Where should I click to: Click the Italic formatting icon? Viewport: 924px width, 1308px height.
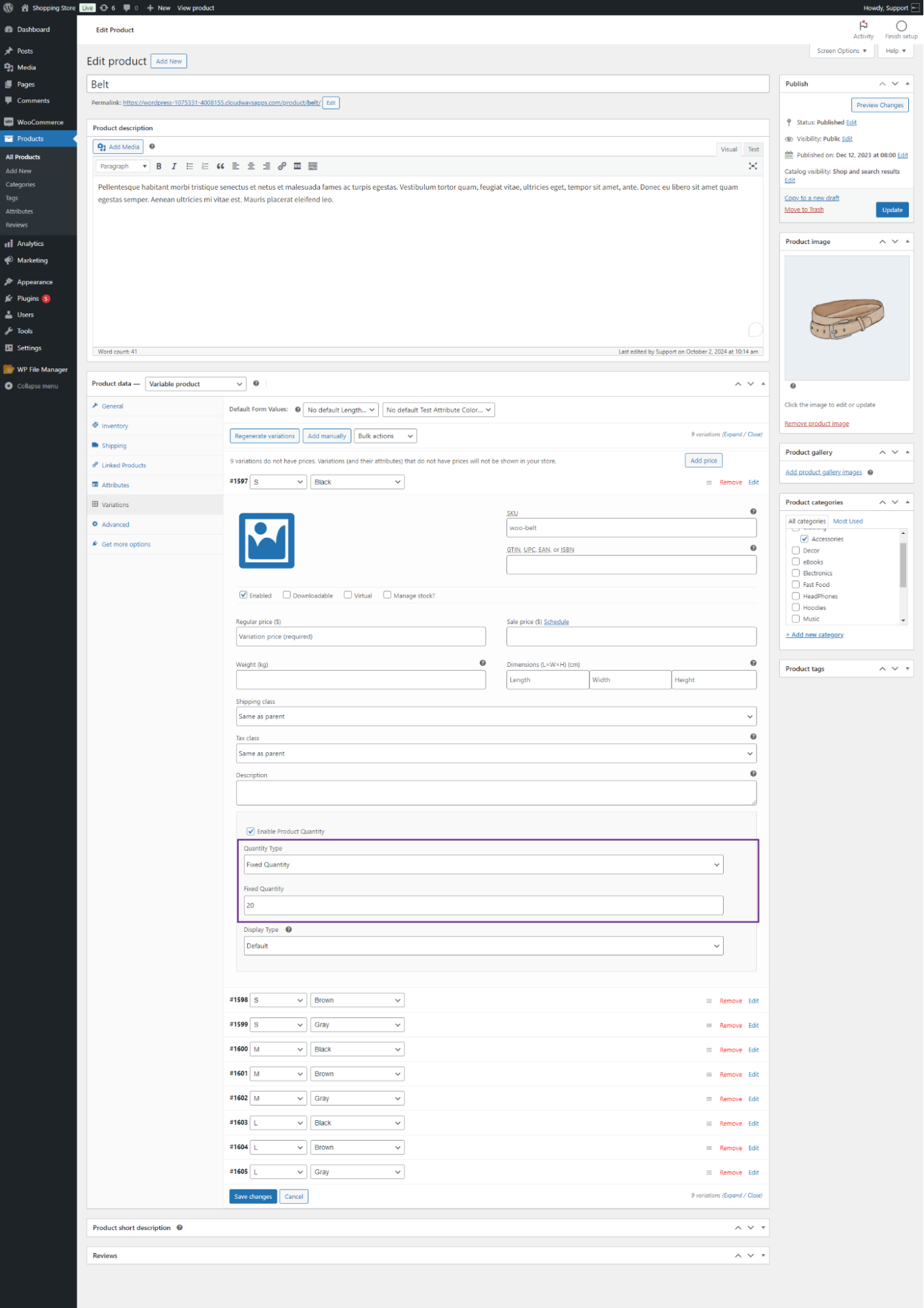[x=174, y=166]
